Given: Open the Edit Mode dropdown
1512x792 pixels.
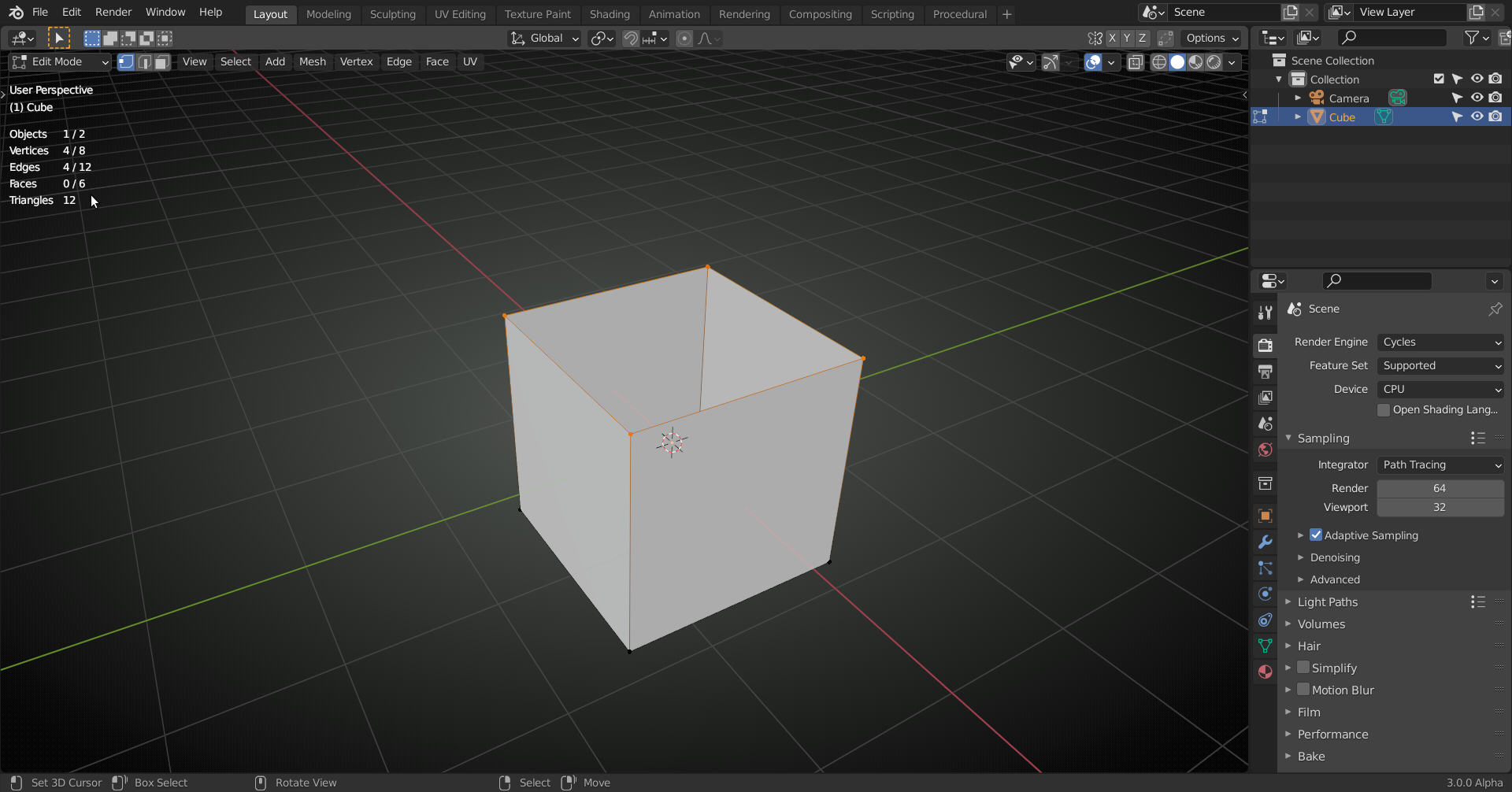Looking at the screenshot, I should [60, 62].
